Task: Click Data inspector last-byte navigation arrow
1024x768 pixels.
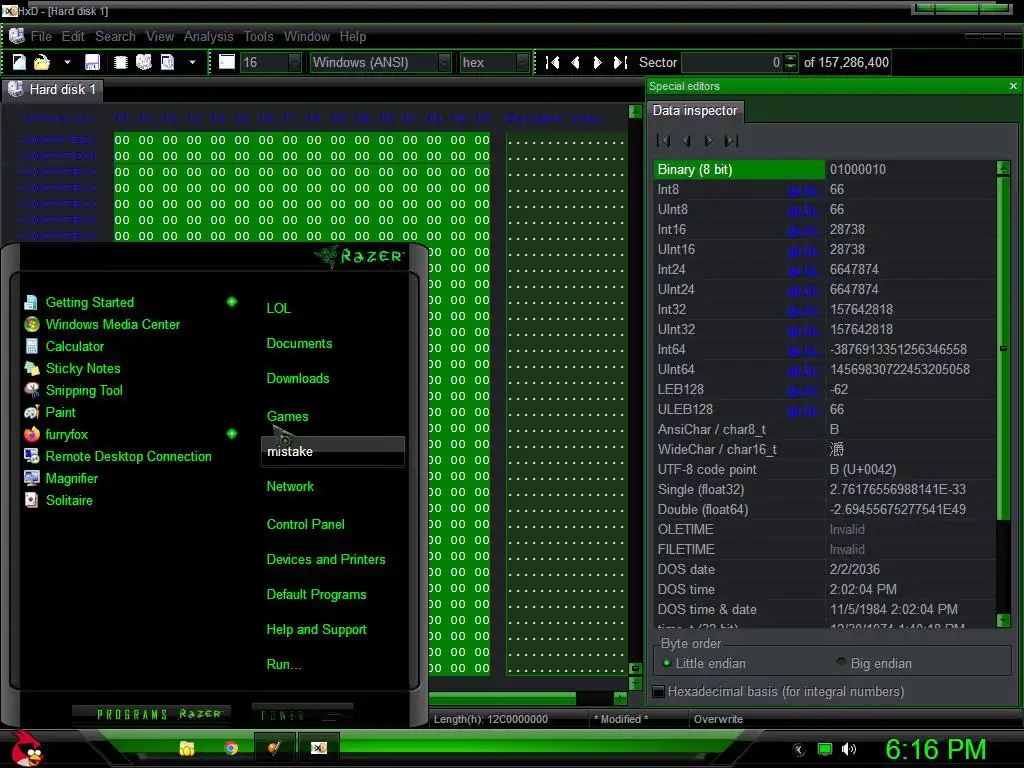Action: [731, 140]
